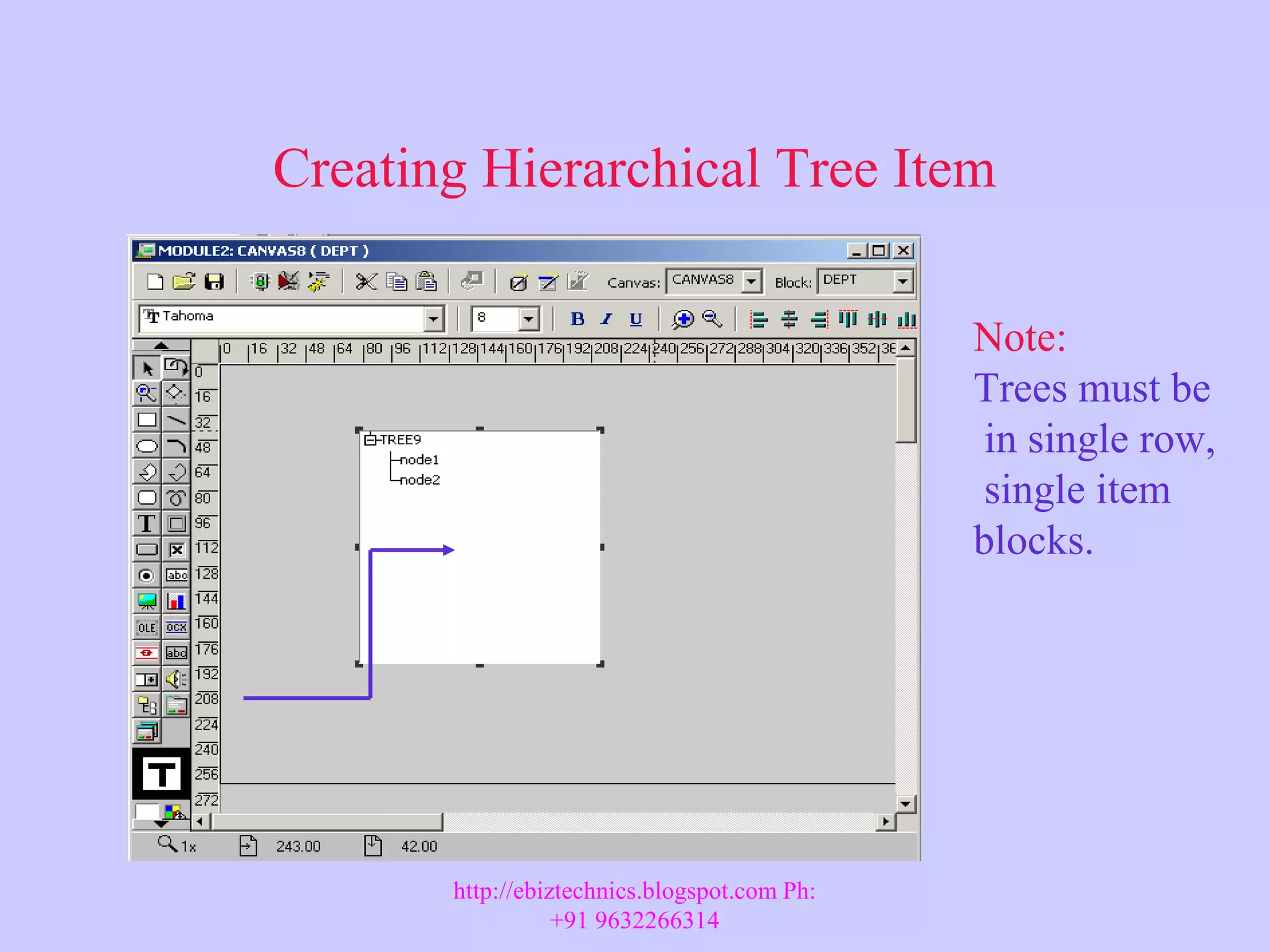1270x952 pixels.
Task: Open the Canvas CANVAS8 dropdown
Action: 752,281
